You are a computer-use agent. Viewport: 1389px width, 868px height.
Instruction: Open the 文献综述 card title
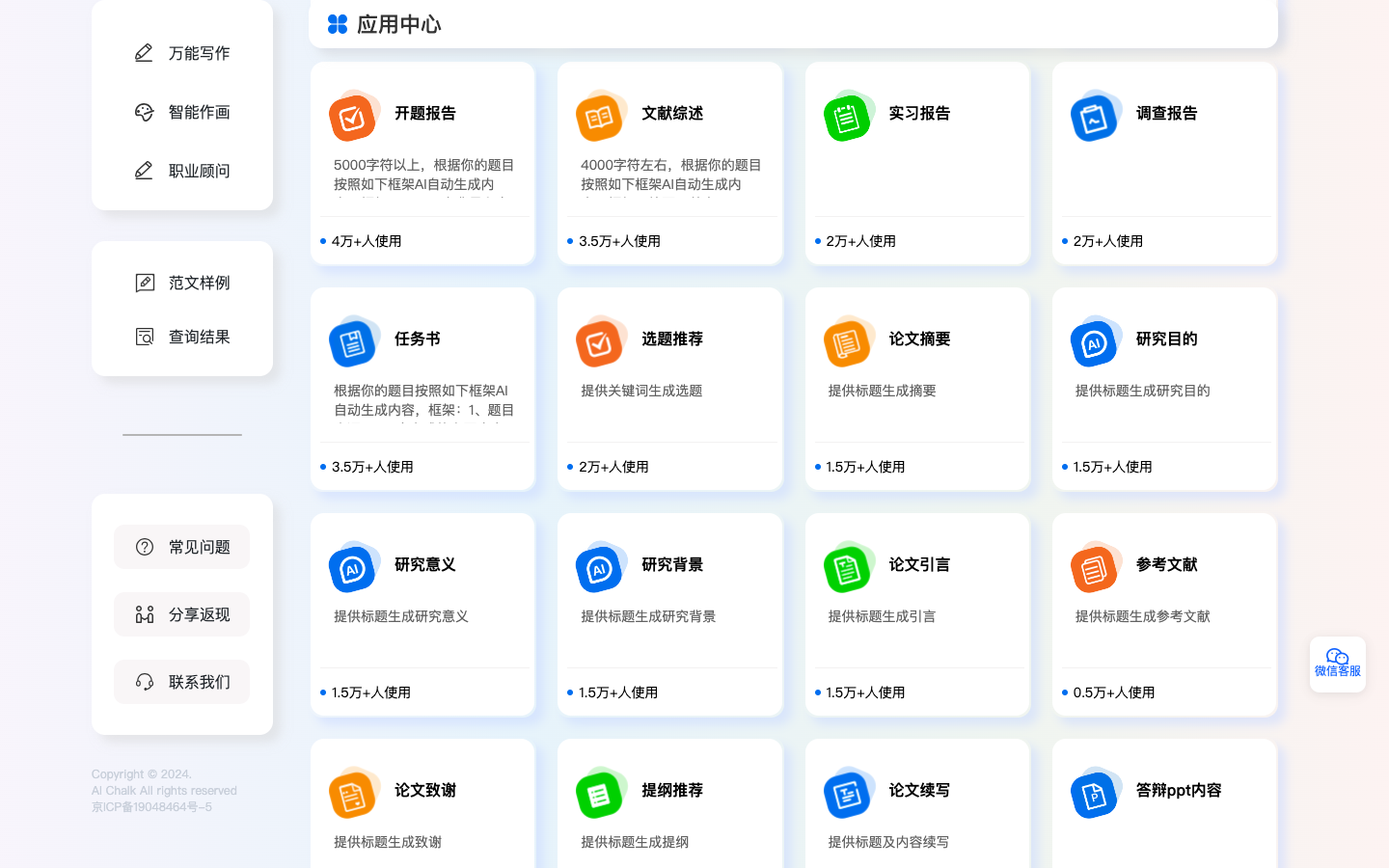672,113
